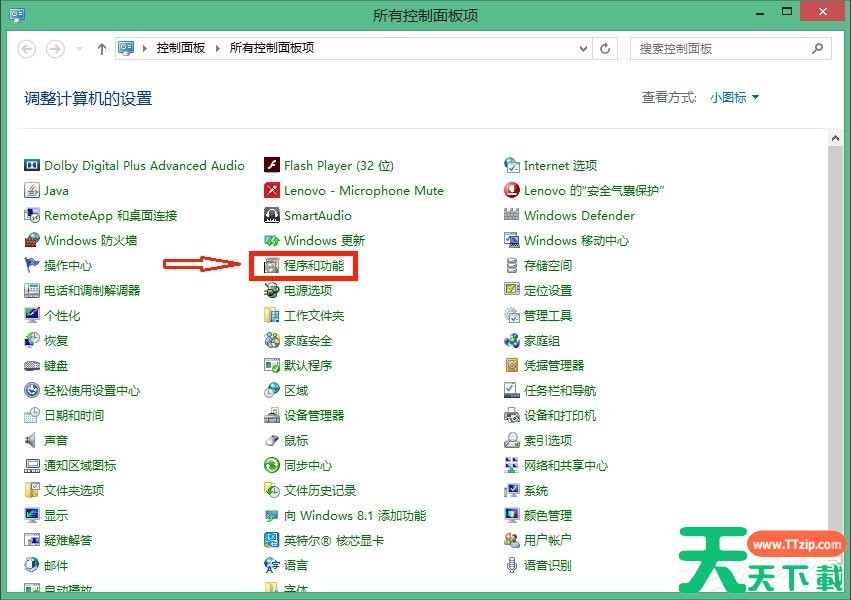Select 所有控制面板项 in the address breadcrumb

point(272,48)
